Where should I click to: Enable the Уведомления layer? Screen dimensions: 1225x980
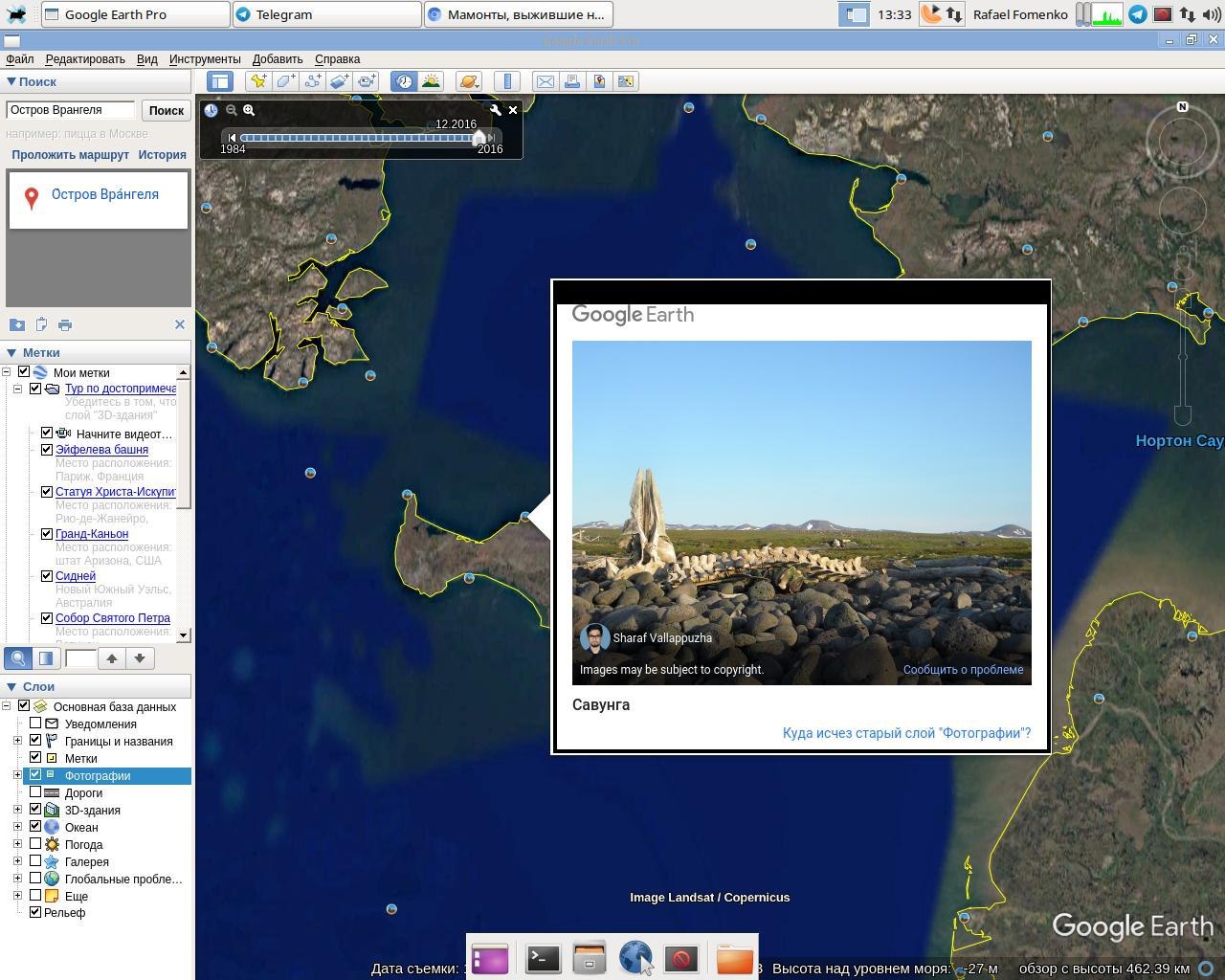click(x=35, y=724)
